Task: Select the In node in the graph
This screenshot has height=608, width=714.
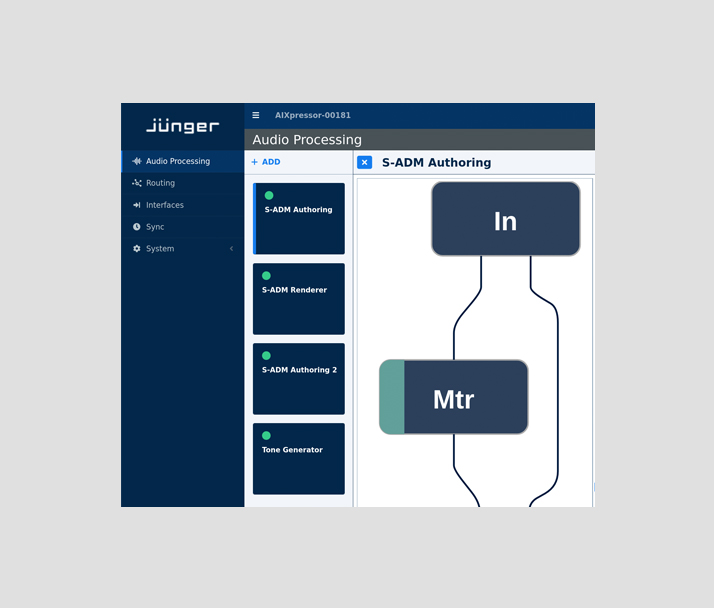Action: (505, 219)
